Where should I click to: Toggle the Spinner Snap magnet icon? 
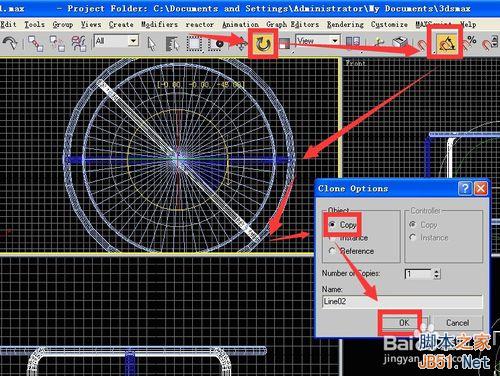(491, 43)
